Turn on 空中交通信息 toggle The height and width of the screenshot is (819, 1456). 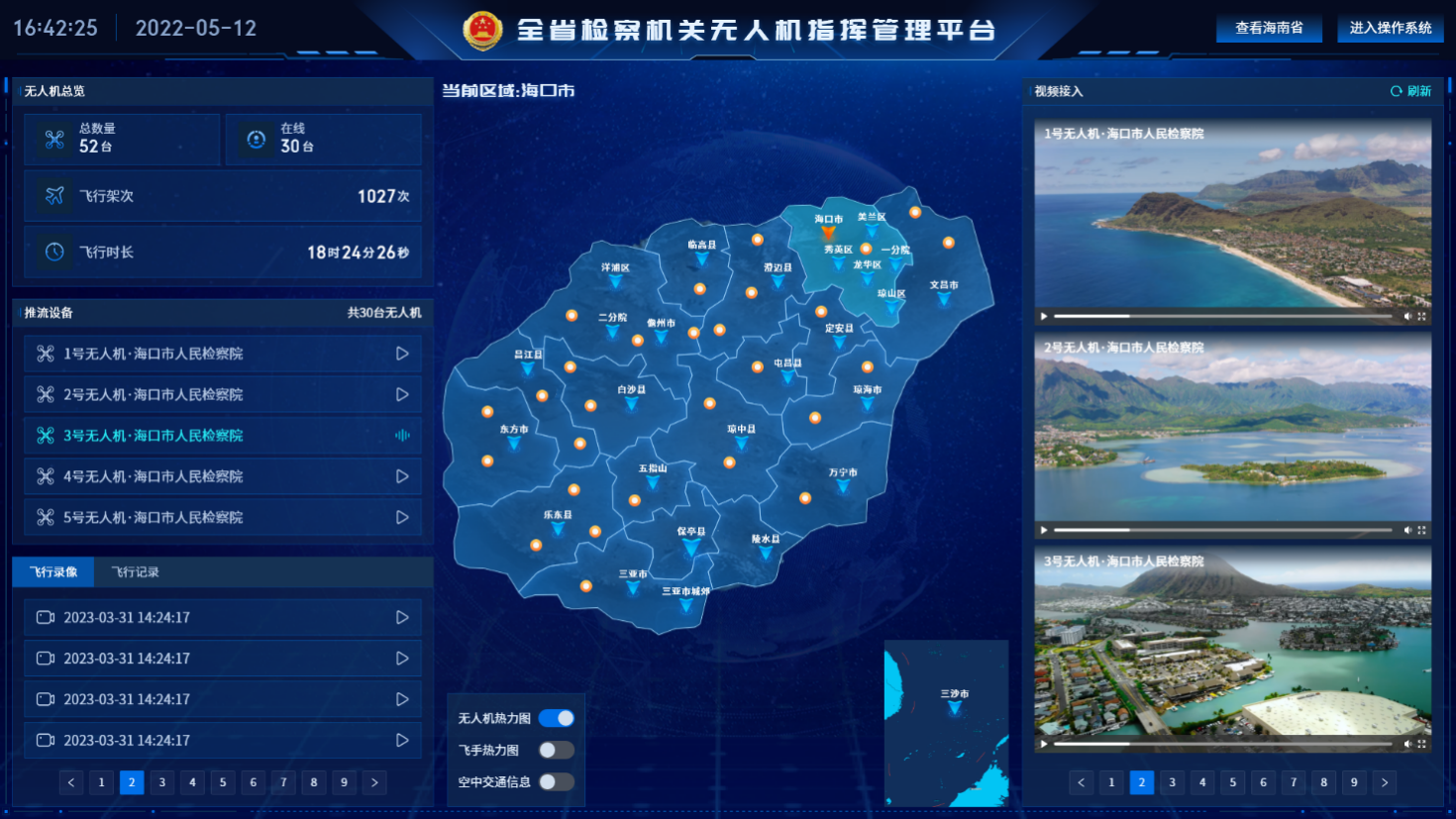click(557, 781)
